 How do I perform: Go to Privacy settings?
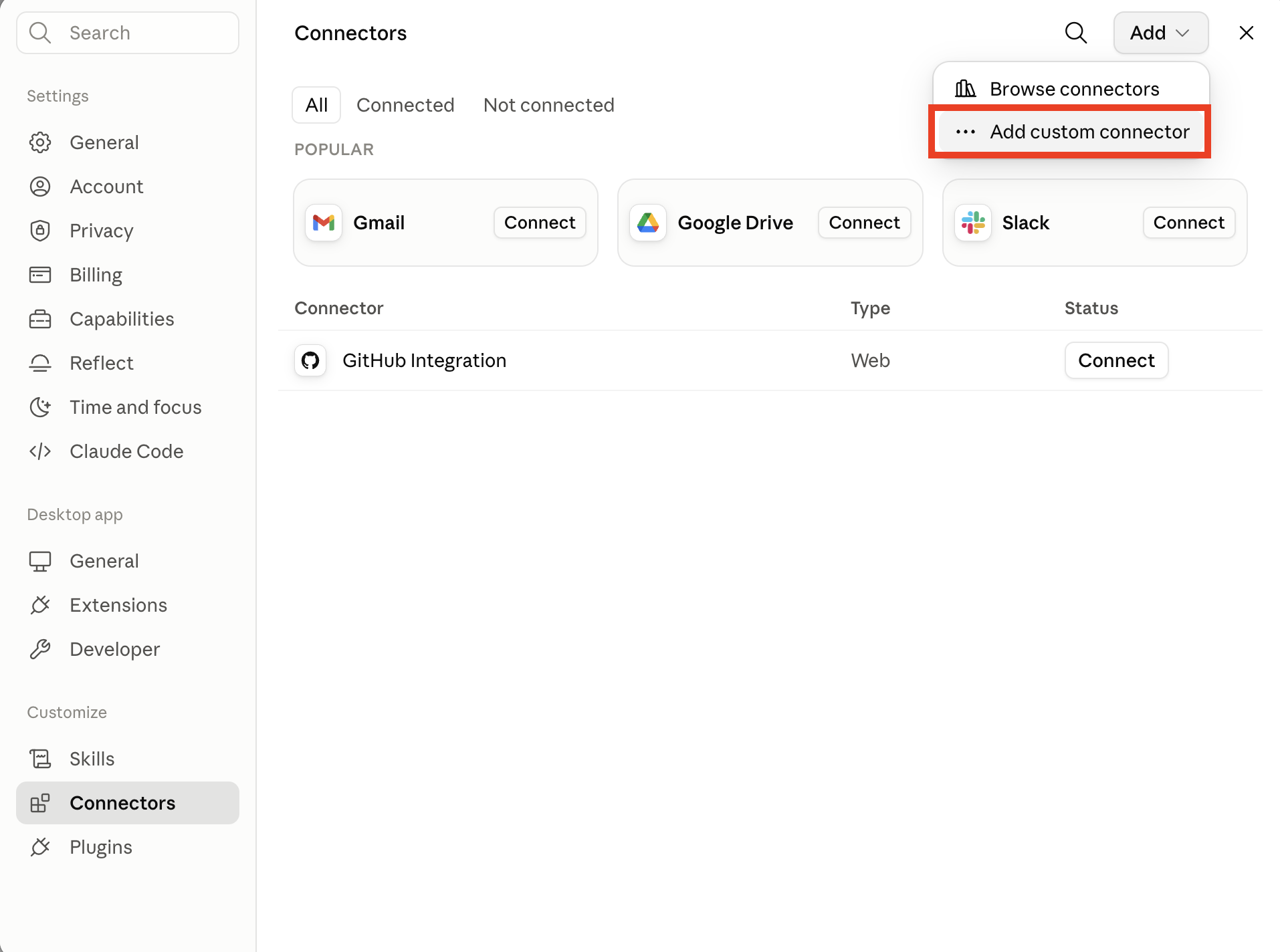pos(128,231)
